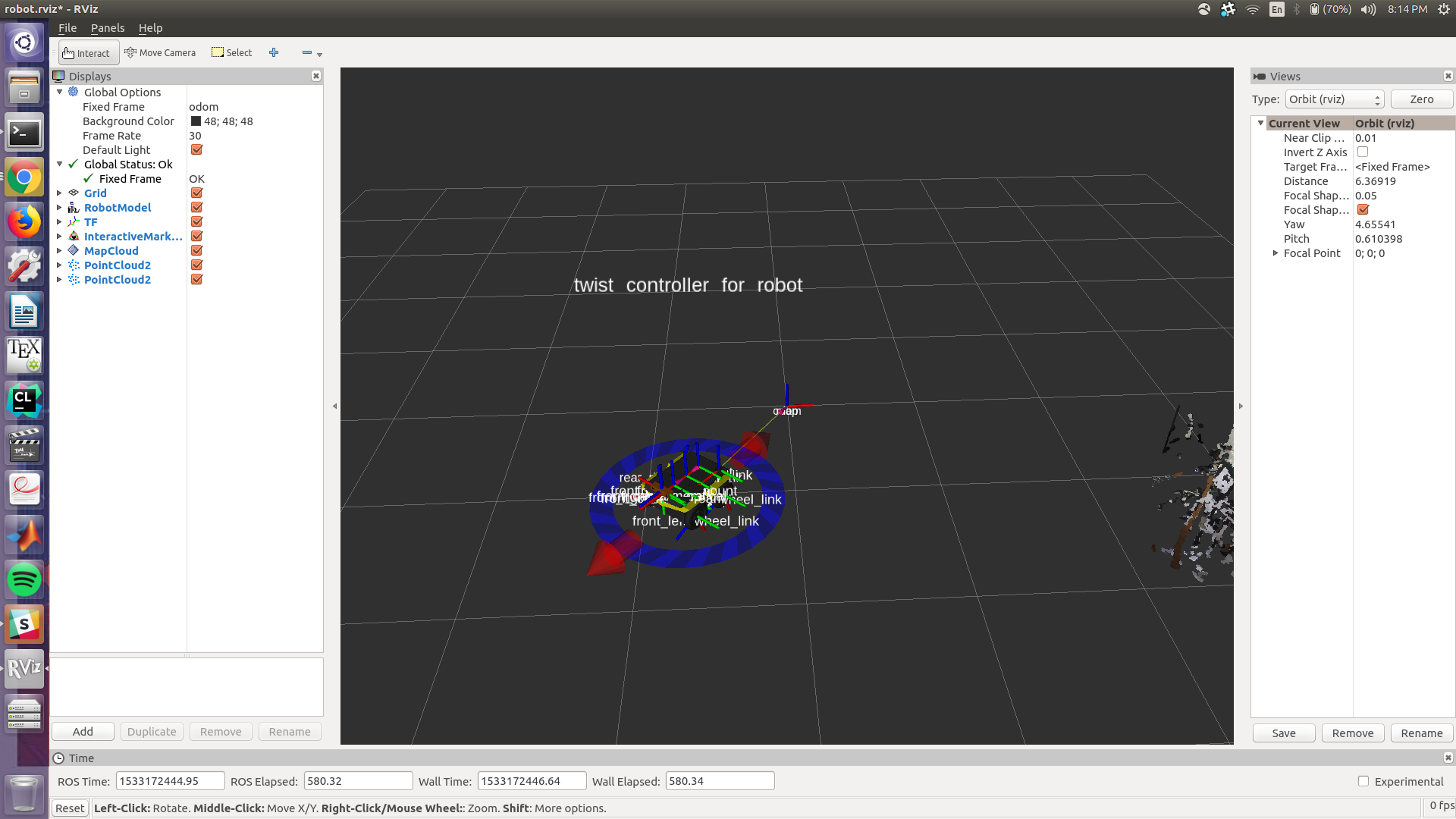Toggle the Invert Z Axis checkbox

click(1363, 152)
